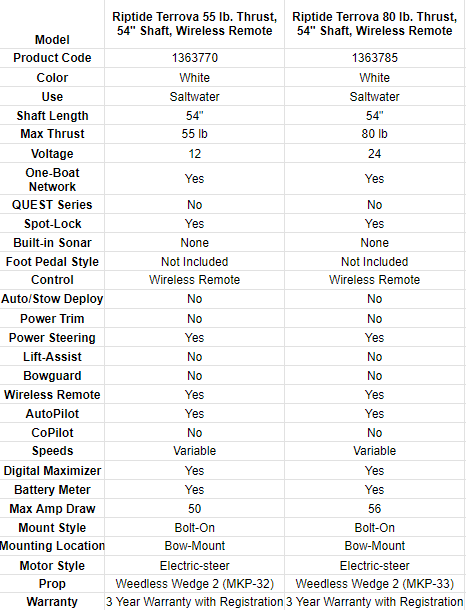The width and height of the screenshot is (466, 610).
Task: Click the Max Amp Draw value 56
Action: (375, 509)
